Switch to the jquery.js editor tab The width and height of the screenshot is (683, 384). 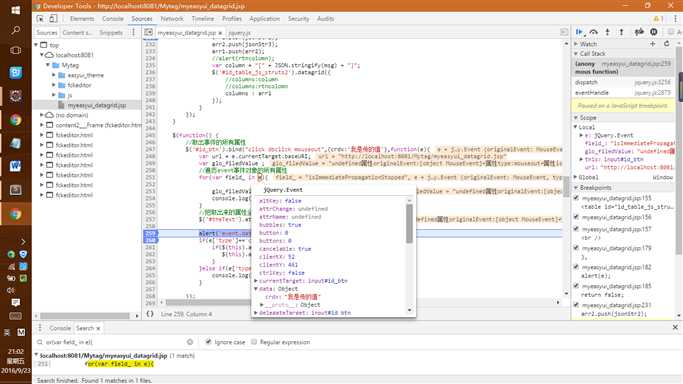(239, 33)
